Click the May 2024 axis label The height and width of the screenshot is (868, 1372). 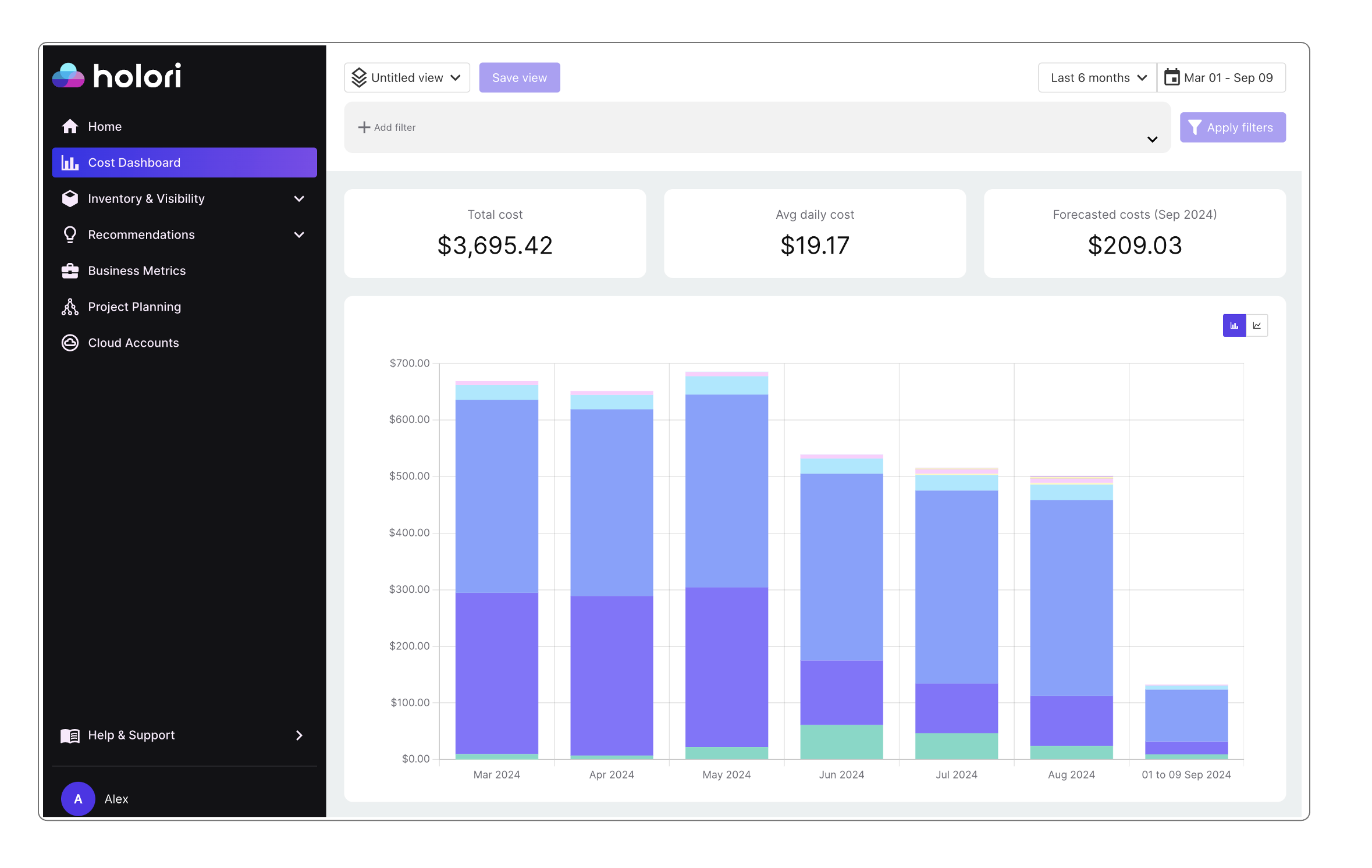727,775
